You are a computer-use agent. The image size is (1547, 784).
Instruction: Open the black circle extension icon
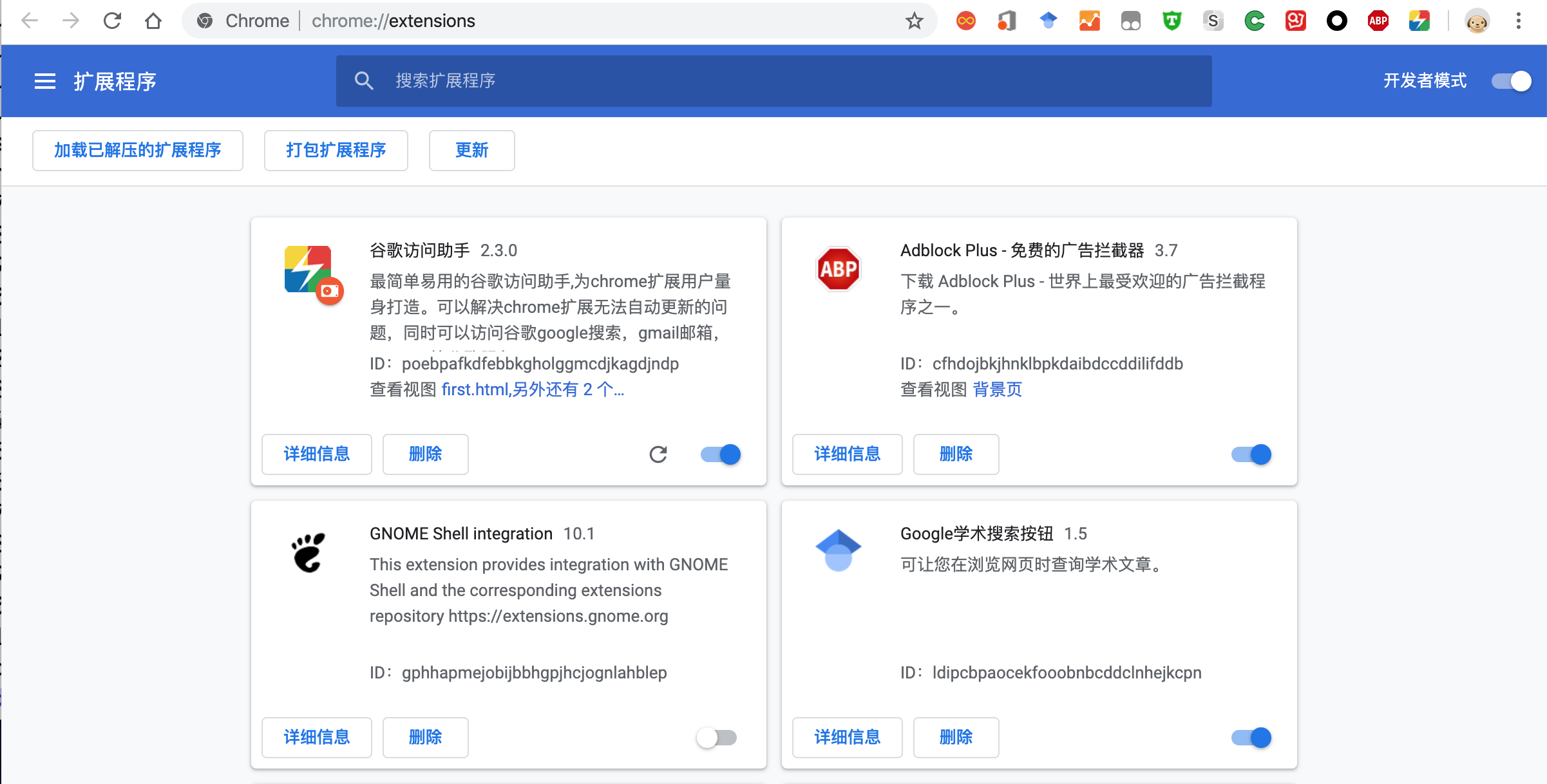(1337, 21)
